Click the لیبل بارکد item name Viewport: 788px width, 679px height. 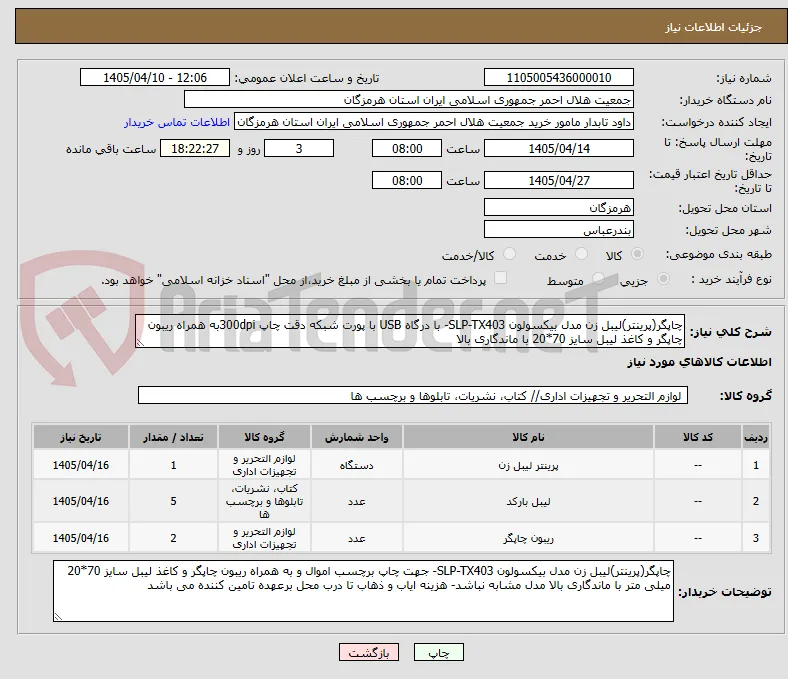click(x=528, y=502)
